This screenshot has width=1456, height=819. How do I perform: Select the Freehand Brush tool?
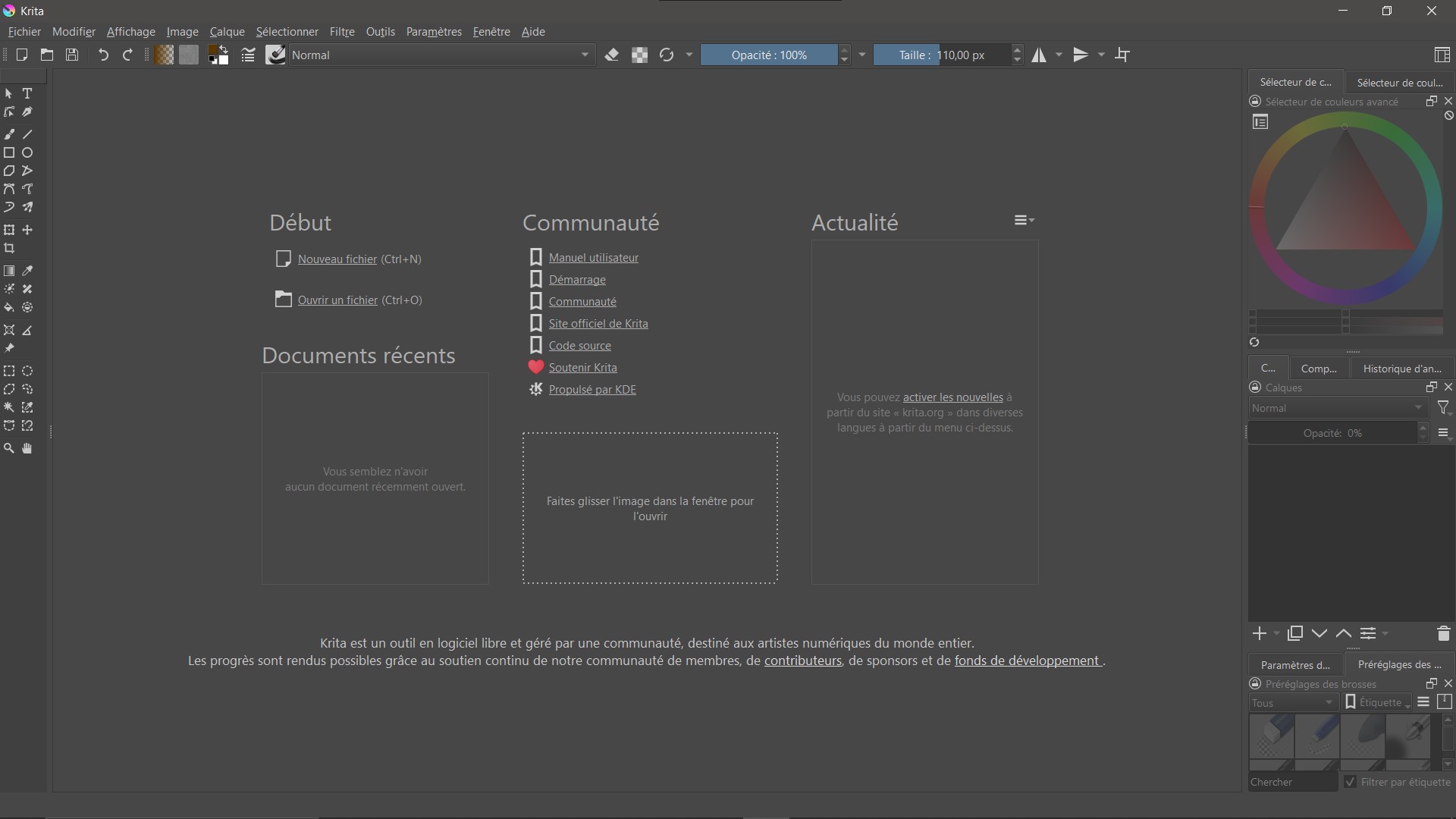coord(9,134)
